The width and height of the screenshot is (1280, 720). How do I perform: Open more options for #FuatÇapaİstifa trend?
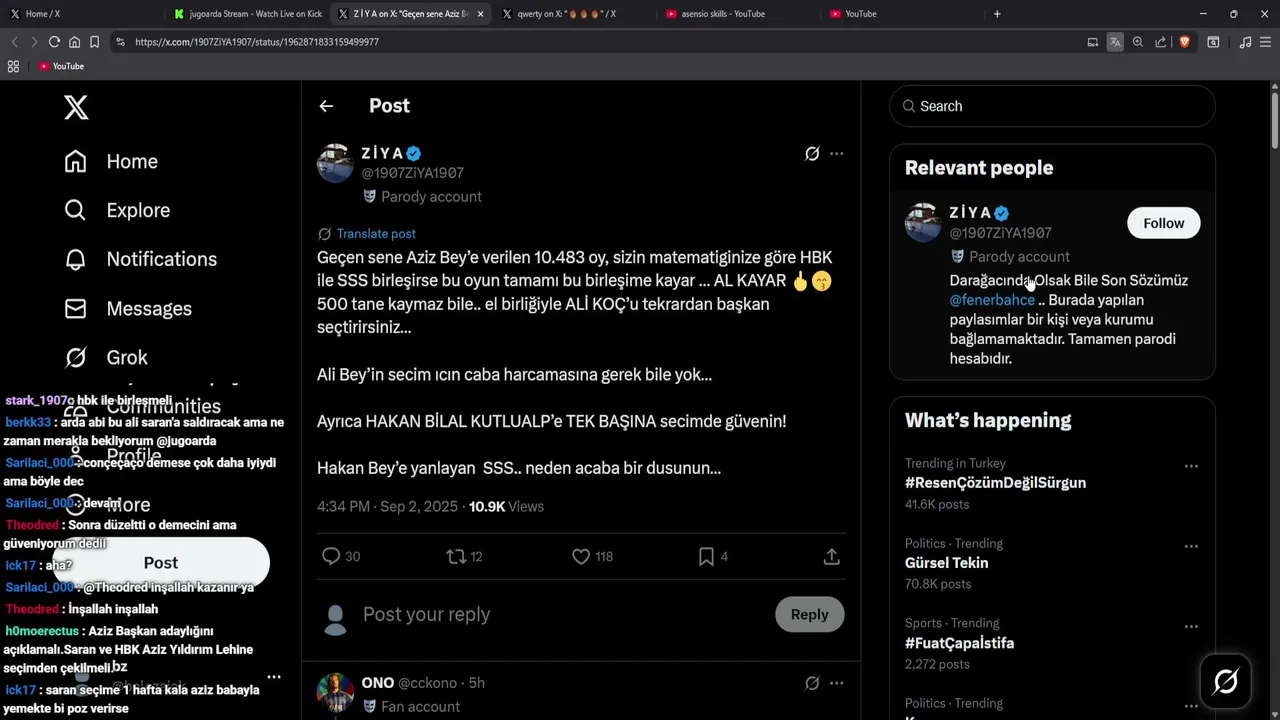[x=1191, y=626]
